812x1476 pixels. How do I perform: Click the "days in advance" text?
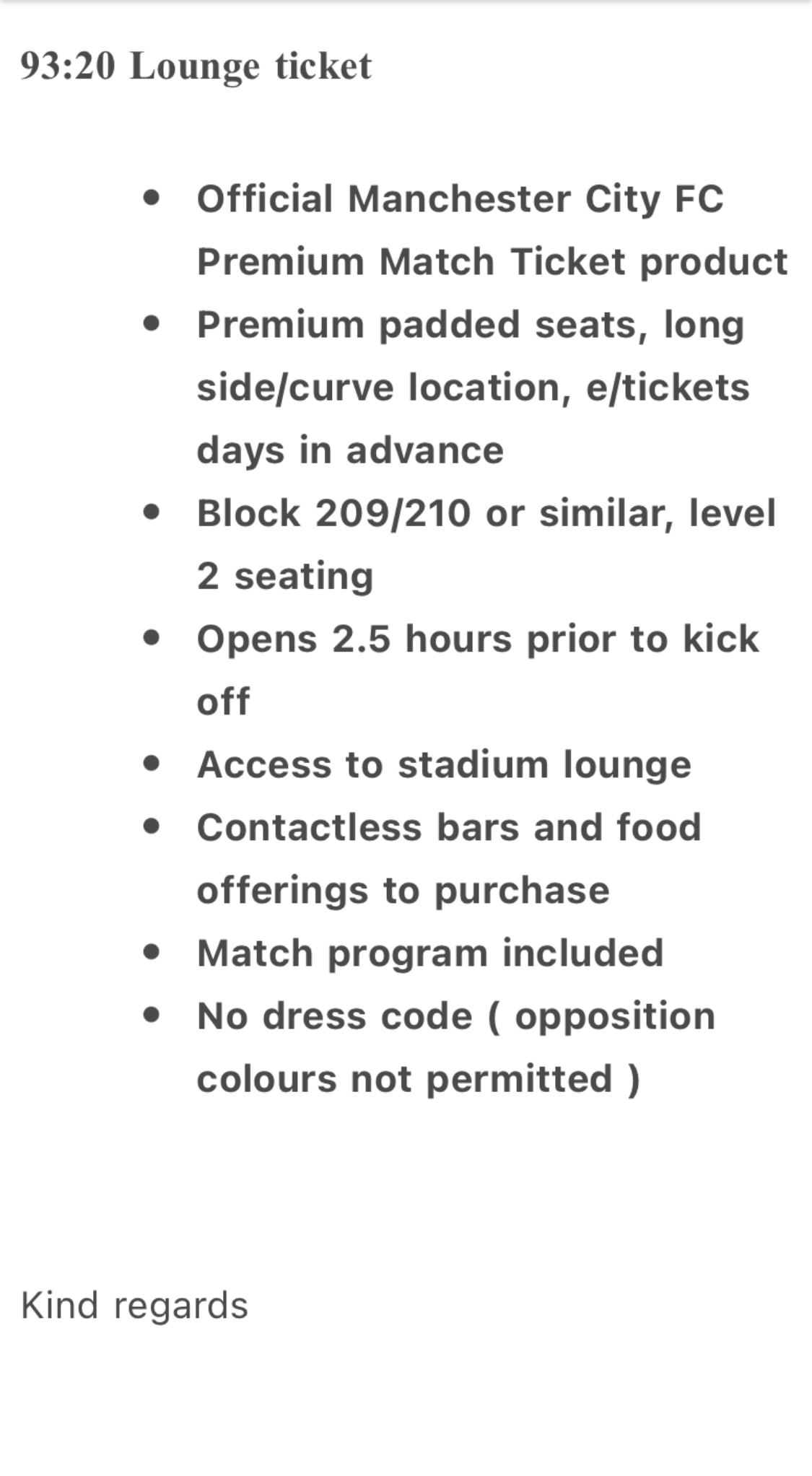click(350, 450)
